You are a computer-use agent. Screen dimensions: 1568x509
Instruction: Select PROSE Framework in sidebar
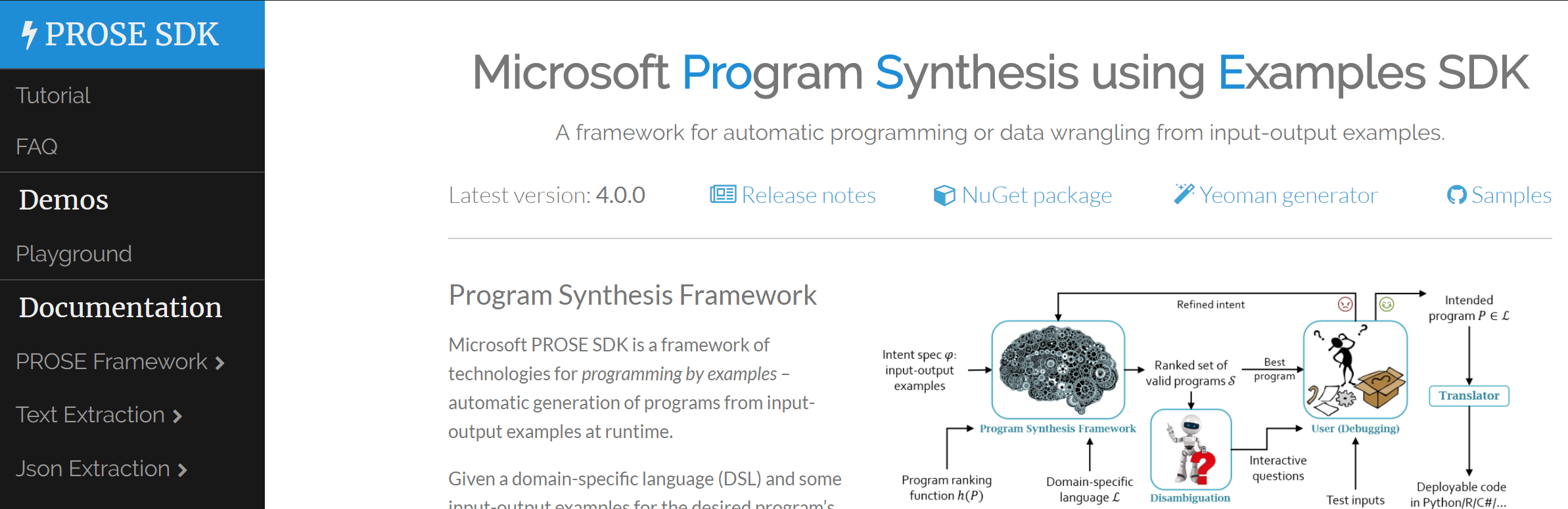click(x=112, y=362)
